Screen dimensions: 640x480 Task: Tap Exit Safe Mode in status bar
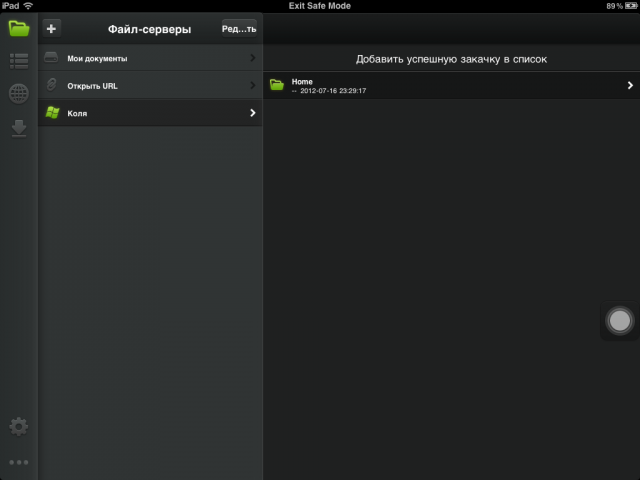click(320, 6)
